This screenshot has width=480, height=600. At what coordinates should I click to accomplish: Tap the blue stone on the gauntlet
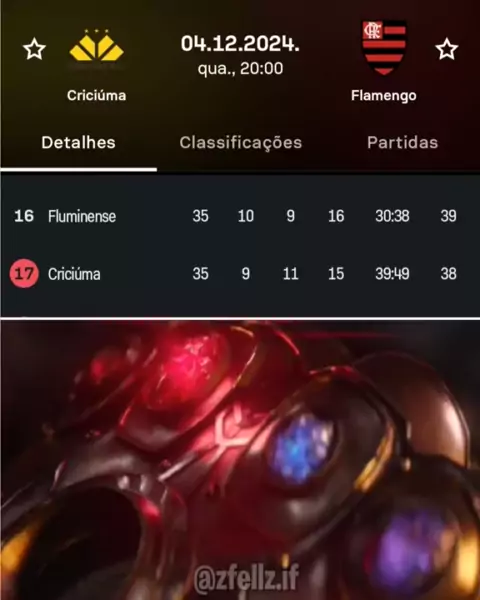302,448
